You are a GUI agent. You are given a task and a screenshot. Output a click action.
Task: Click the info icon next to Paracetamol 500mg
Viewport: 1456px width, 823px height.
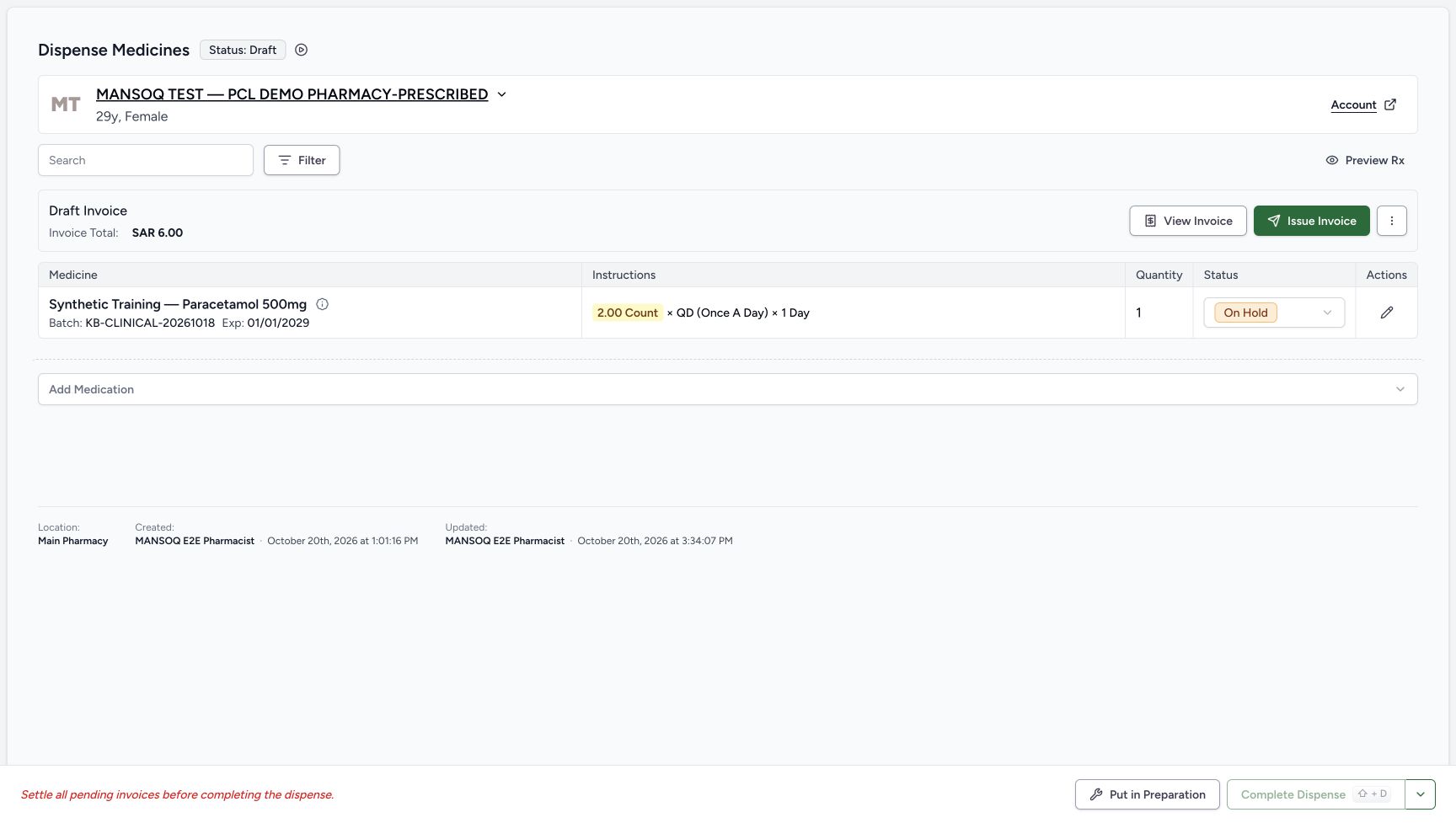click(322, 304)
